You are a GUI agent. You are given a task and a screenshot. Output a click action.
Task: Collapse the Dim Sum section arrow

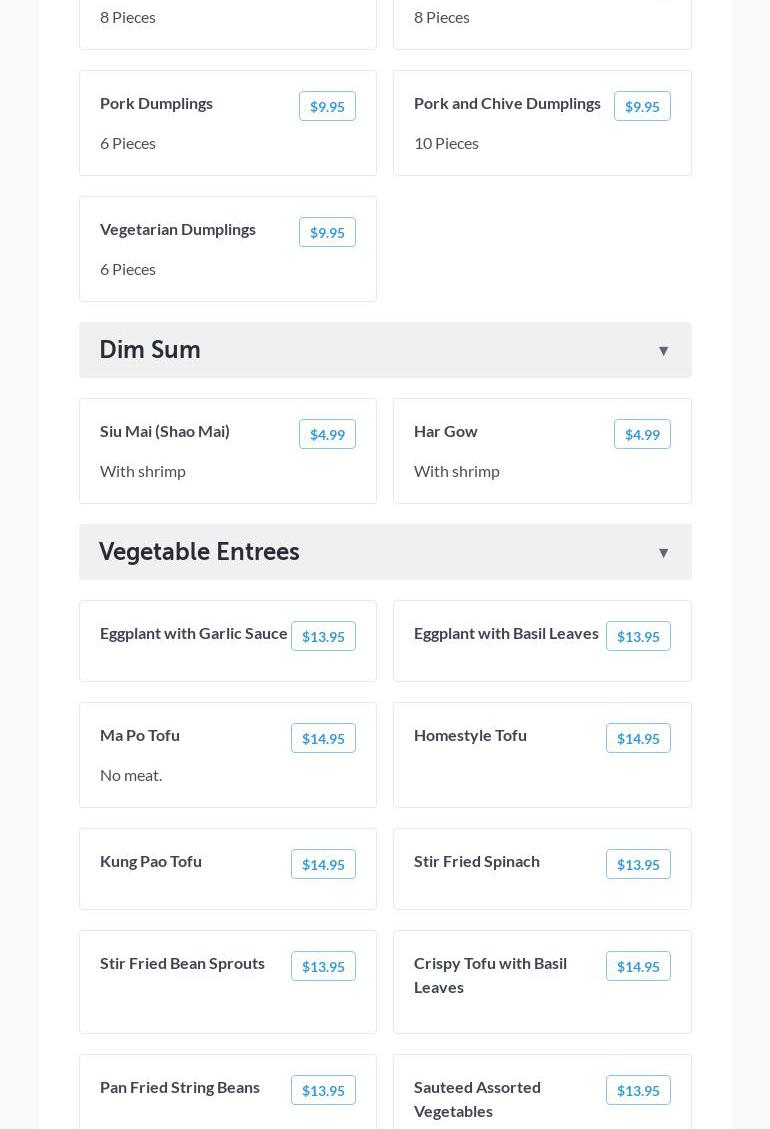click(663, 351)
